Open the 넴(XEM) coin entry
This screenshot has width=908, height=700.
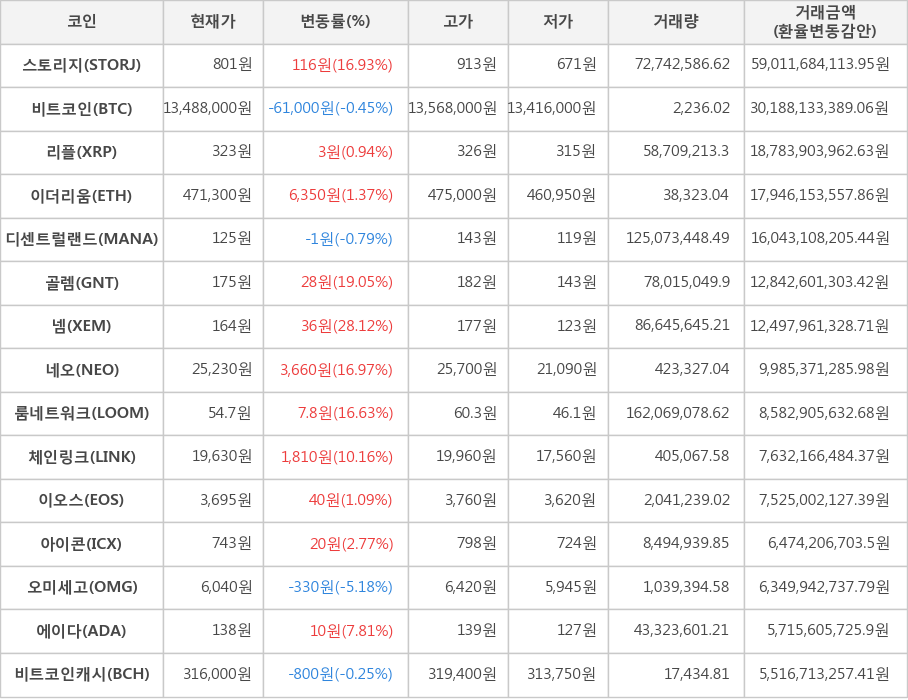tap(82, 326)
